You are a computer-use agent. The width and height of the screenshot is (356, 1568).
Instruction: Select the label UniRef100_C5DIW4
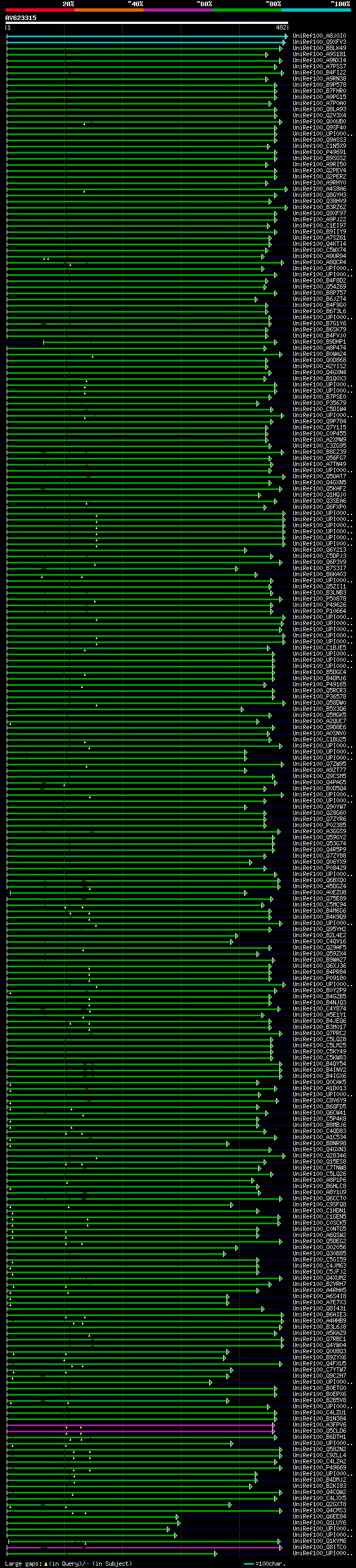[x=319, y=409]
